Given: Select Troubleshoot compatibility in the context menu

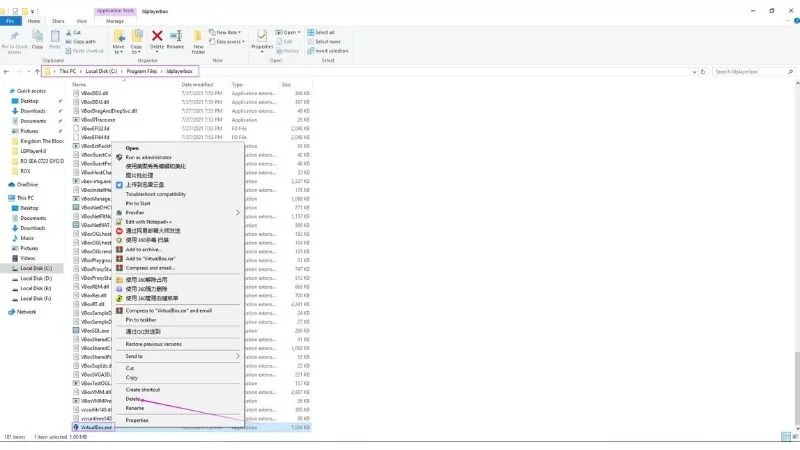Looking at the screenshot, I should click(156, 194).
